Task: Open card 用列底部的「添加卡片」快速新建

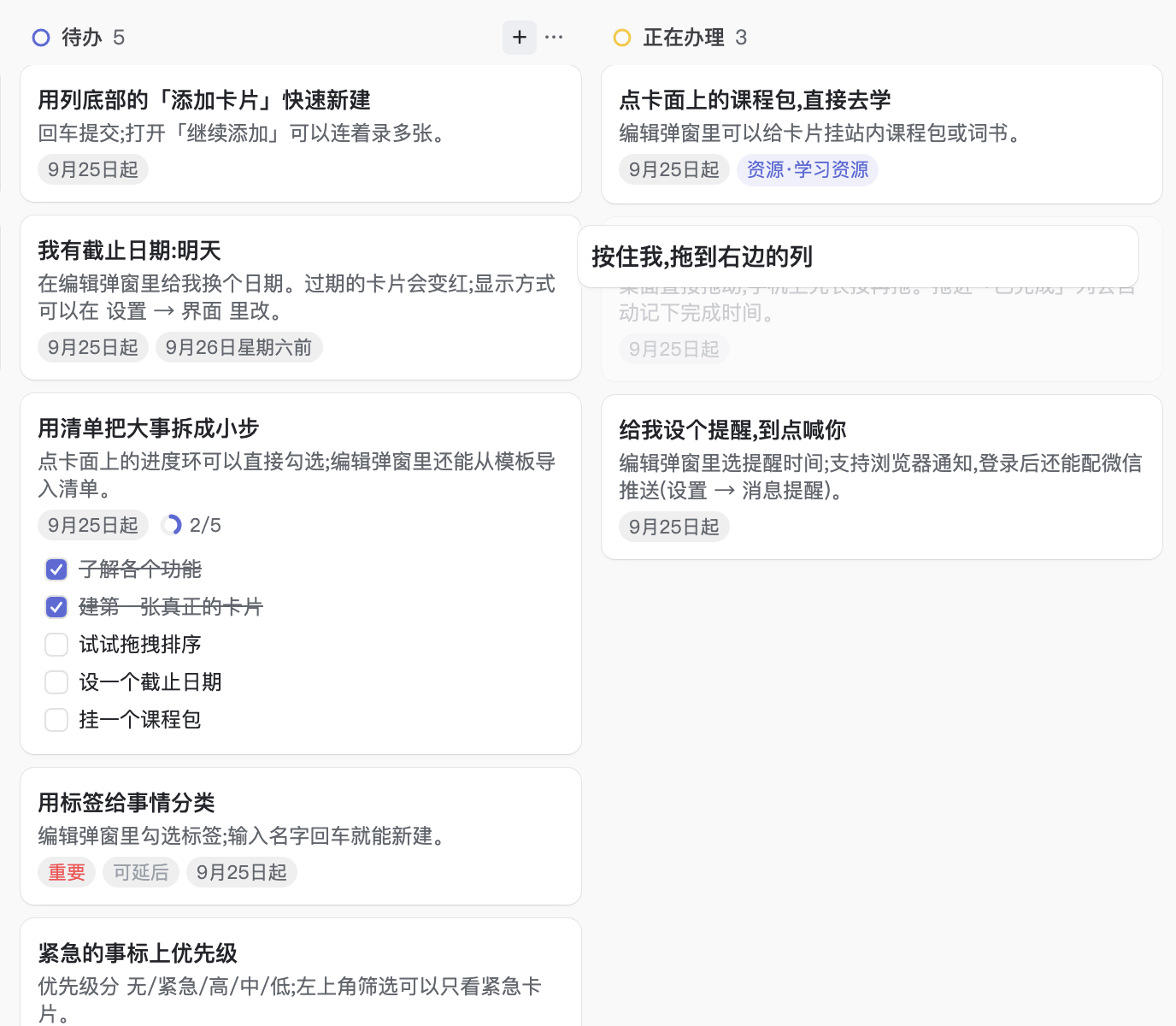Action: click(301, 133)
